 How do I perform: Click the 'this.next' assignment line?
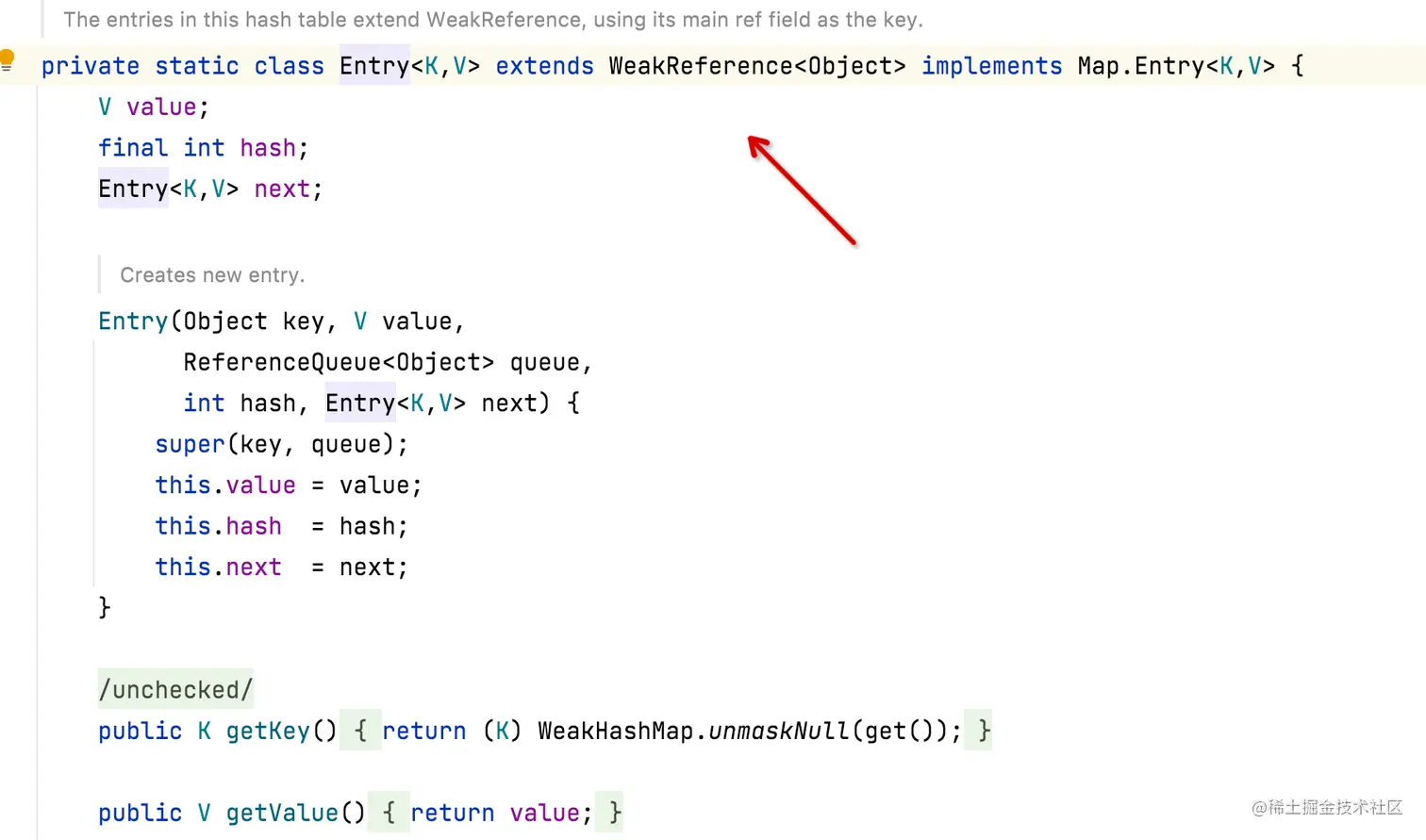pyautogui.click(x=282, y=567)
